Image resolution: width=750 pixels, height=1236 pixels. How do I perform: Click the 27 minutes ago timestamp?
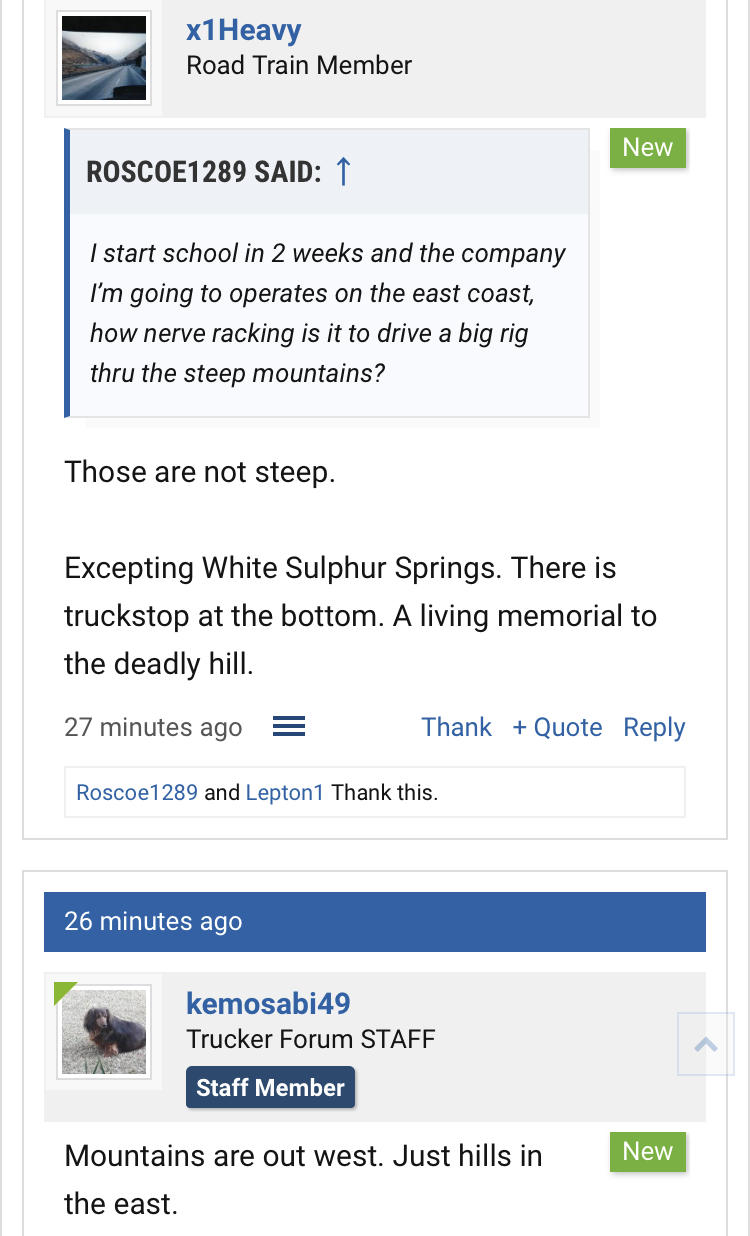(x=153, y=727)
